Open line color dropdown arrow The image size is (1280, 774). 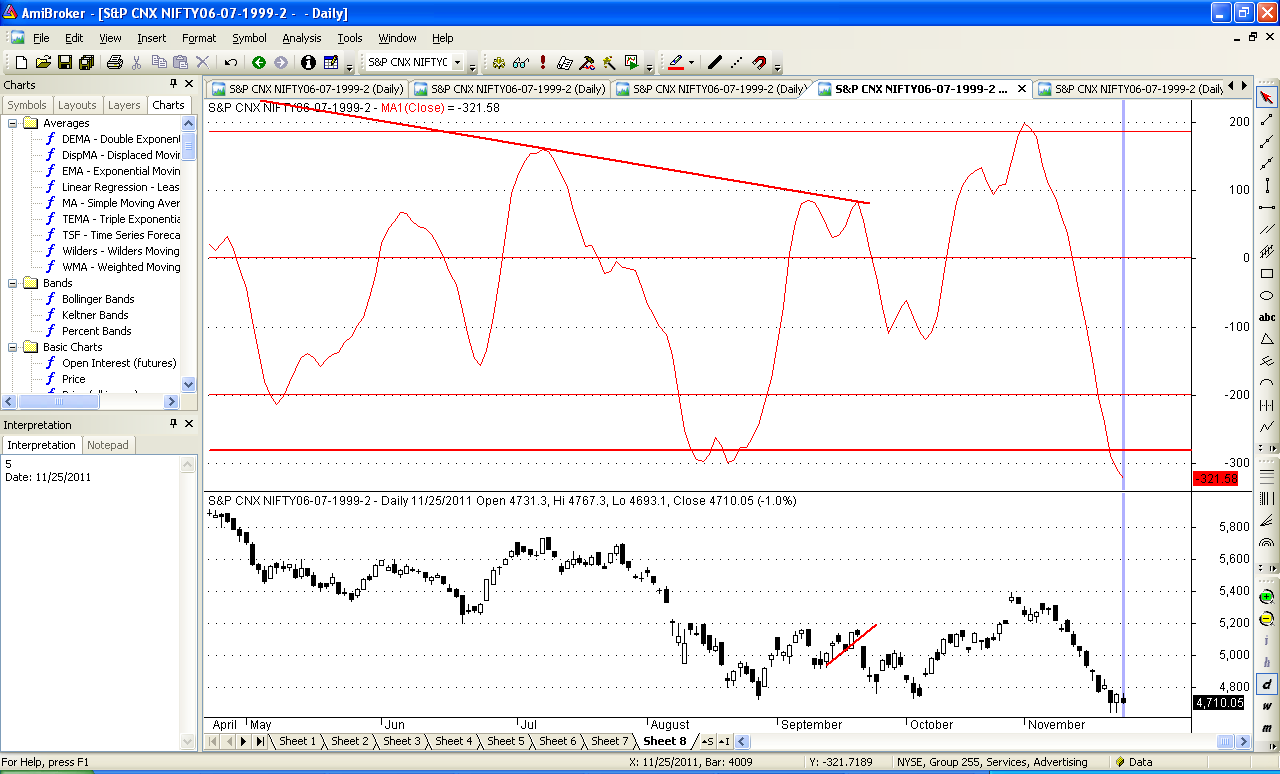pyautogui.click(x=691, y=62)
